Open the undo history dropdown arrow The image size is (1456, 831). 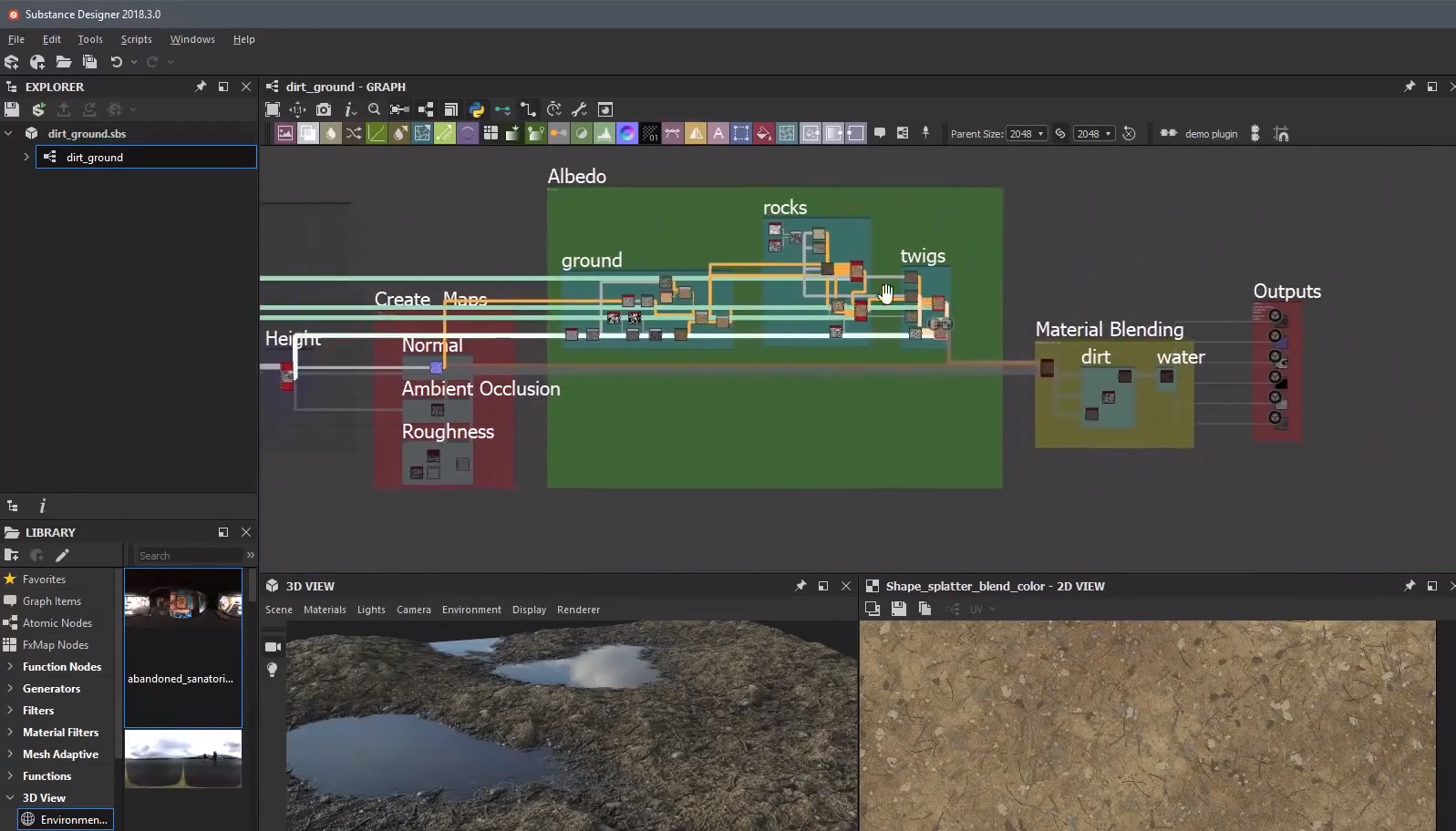tap(134, 62)
